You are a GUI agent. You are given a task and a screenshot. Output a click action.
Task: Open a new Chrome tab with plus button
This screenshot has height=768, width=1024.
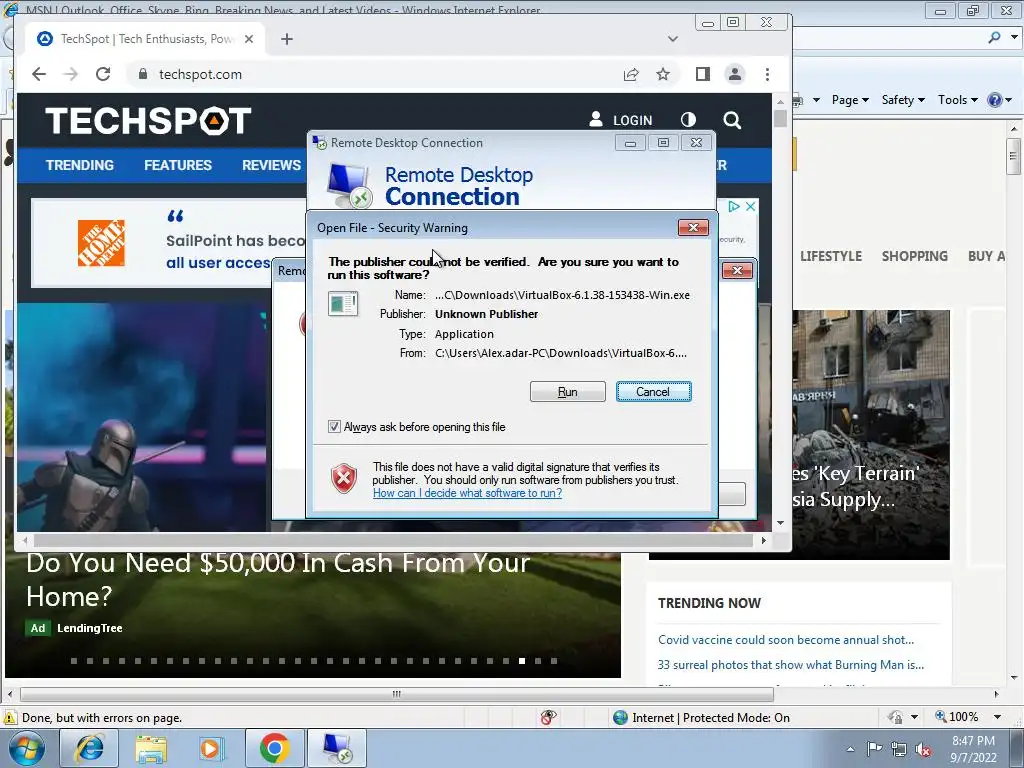[287, 39]
